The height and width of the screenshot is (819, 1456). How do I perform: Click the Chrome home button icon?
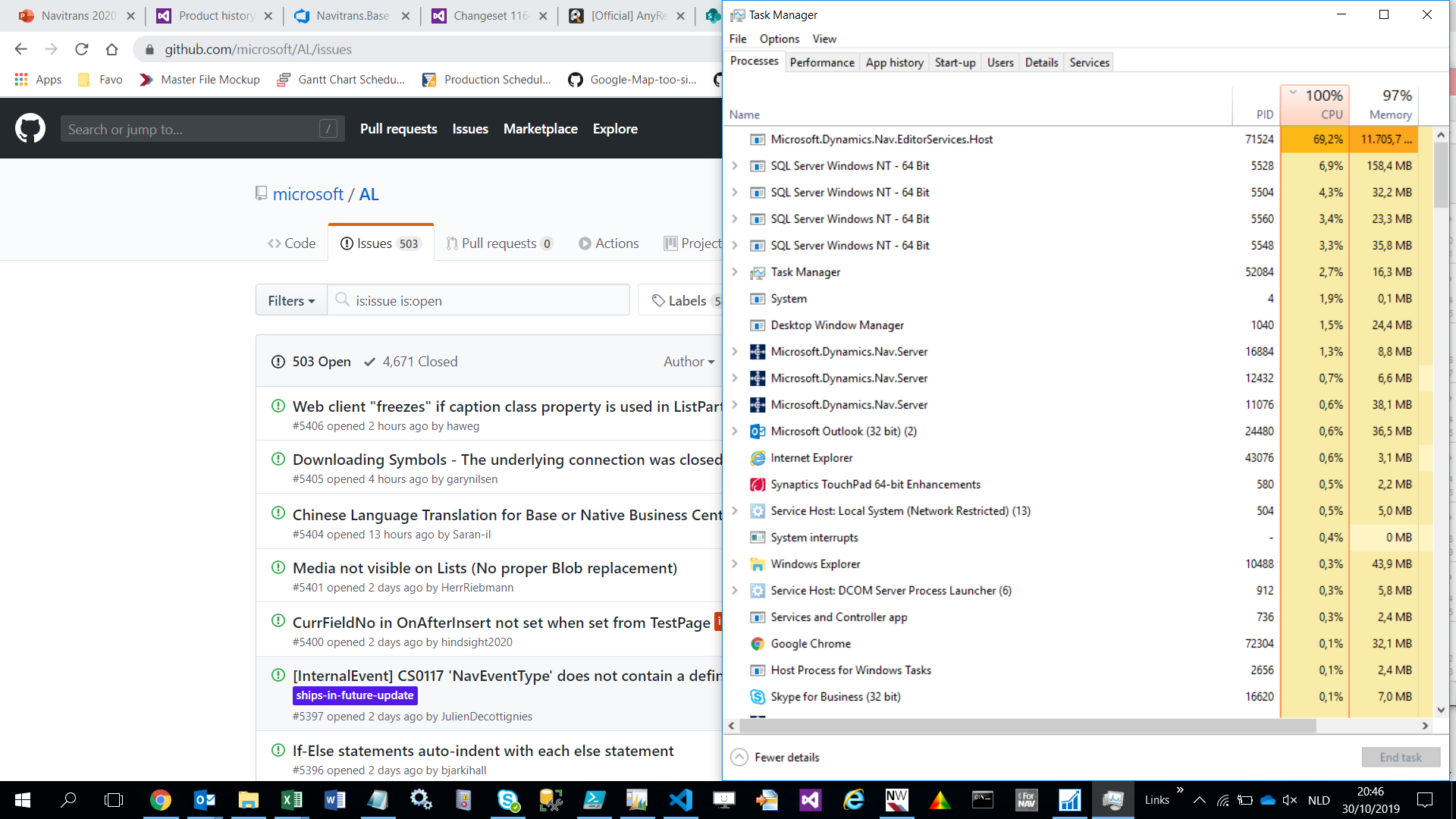pyautogui.click(x=111, y=49)
